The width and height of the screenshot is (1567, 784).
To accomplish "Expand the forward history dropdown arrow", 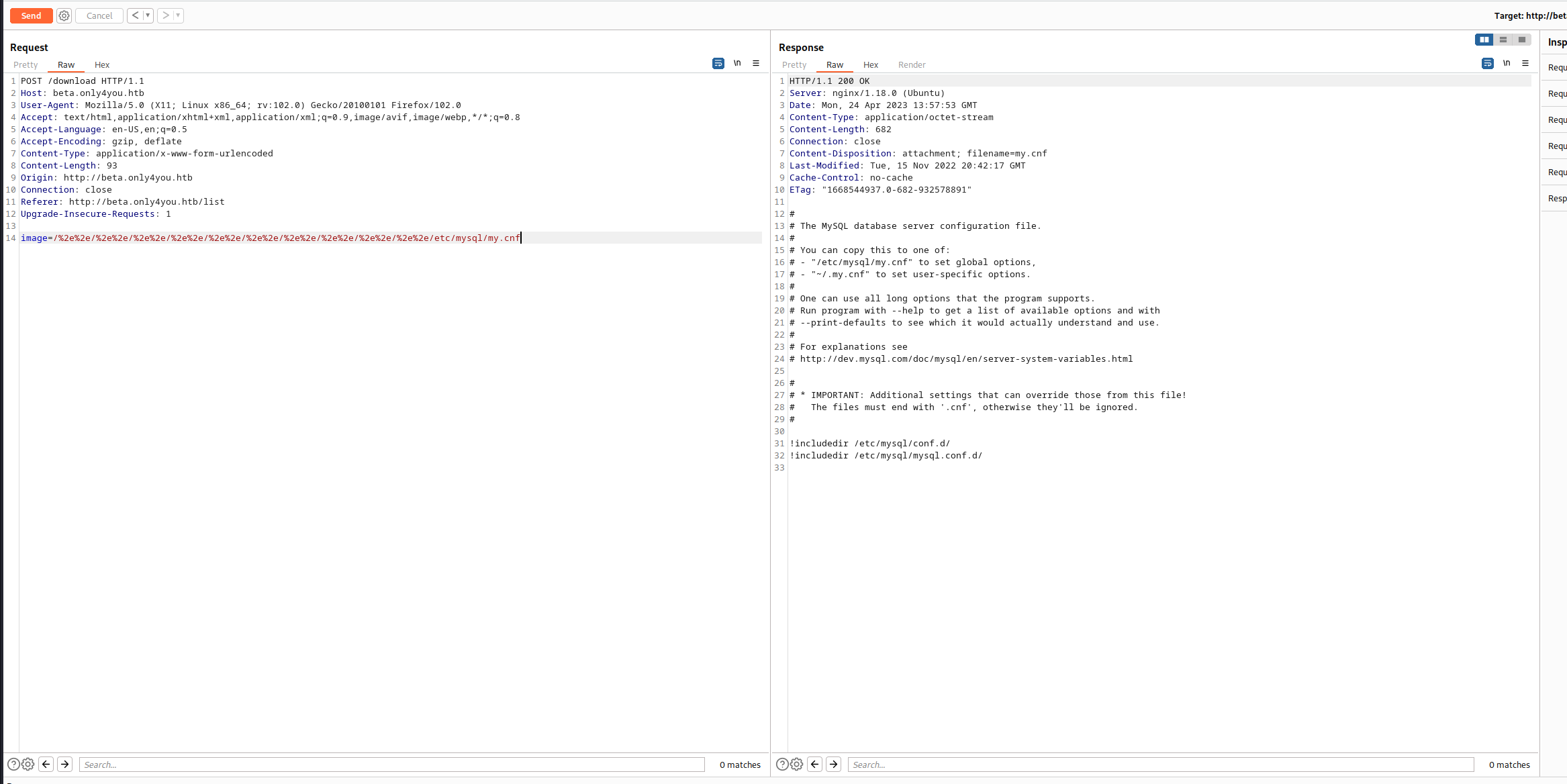I will (x=178, y=15).
